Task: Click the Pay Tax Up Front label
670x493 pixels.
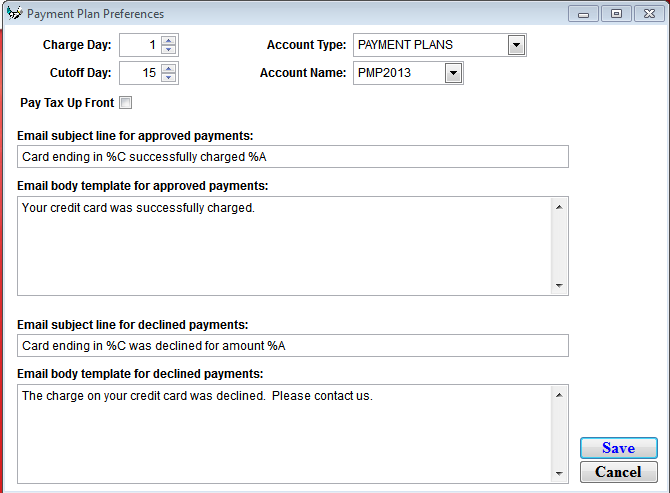Action: pos(67,103)
